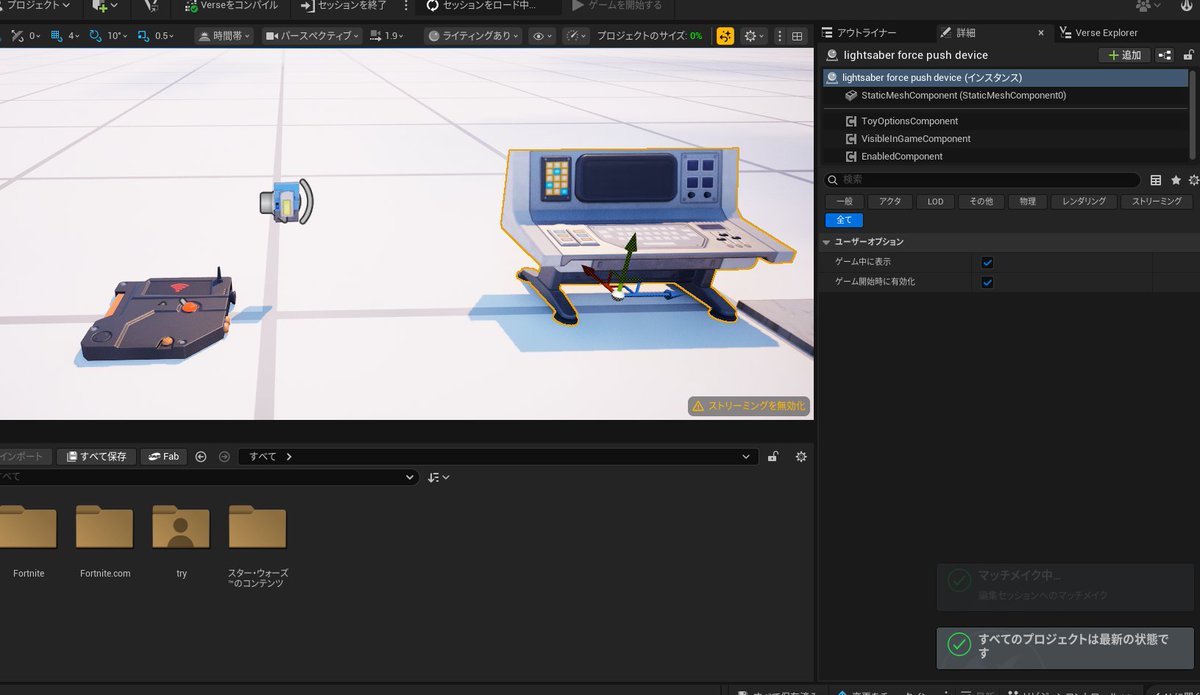1200x695 pixels.
Task: Open the 時間帯 time of day dropdown
Action: [x=224, y=36]
